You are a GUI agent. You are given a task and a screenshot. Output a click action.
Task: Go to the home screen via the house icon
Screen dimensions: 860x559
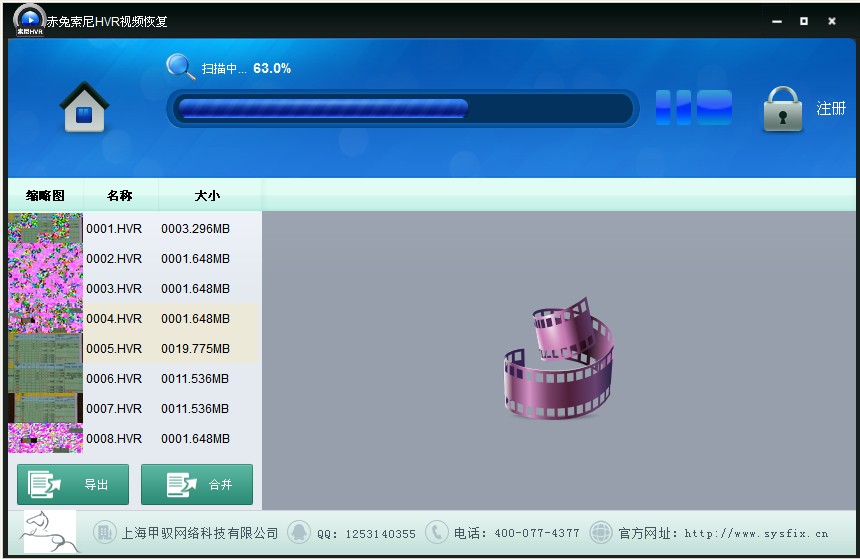click(84, 108)
